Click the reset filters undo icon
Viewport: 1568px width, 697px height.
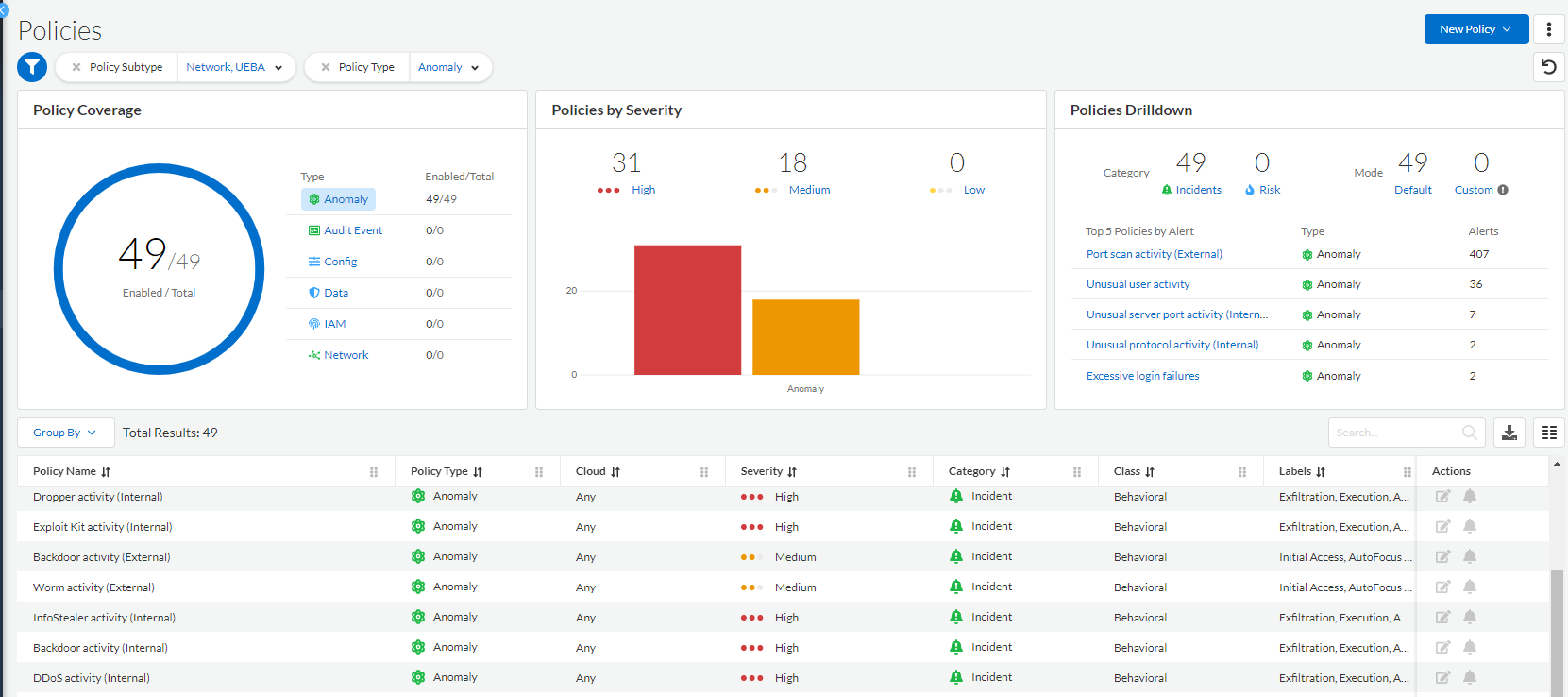(x=1548, y=67)
